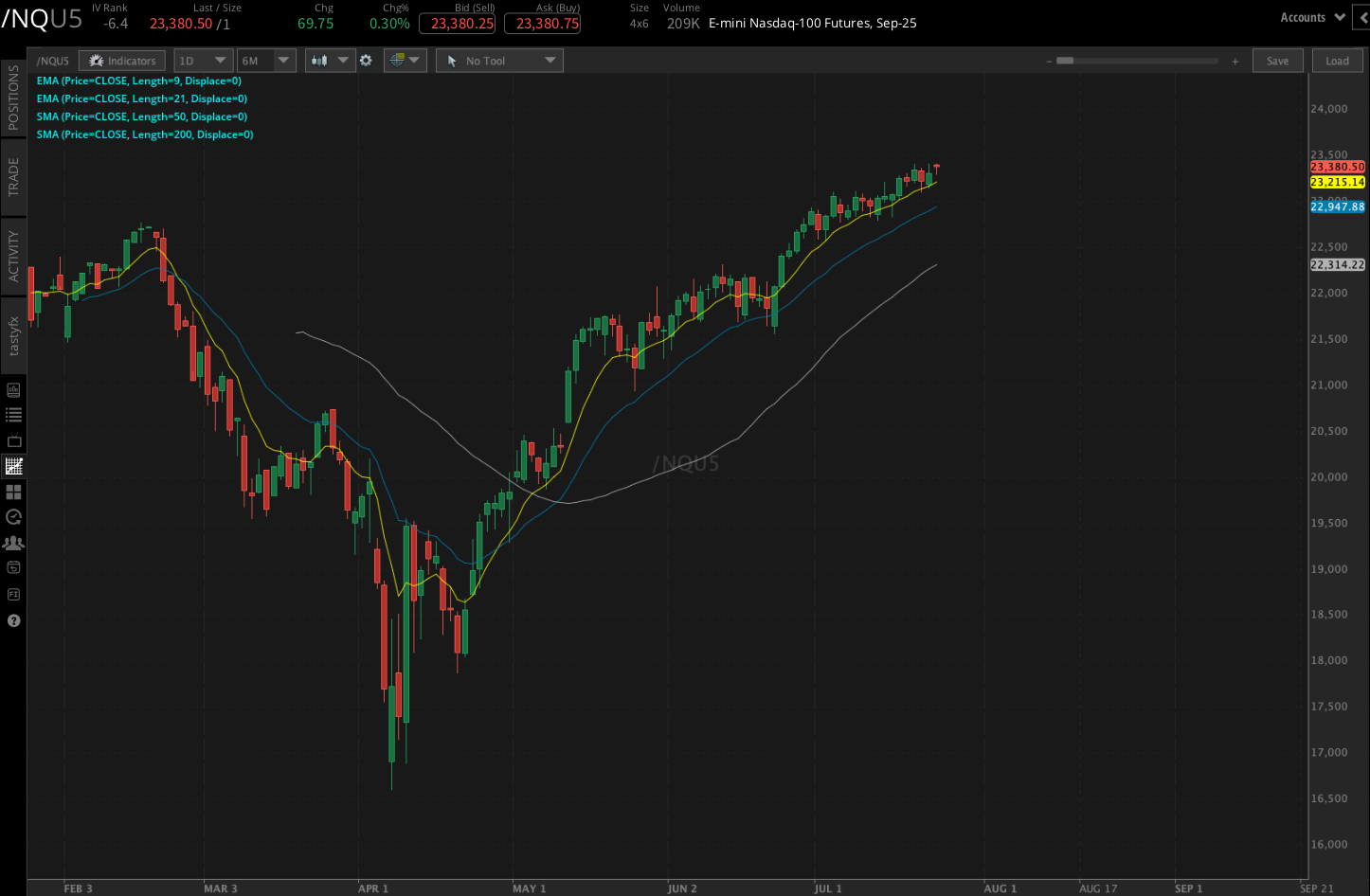
Task: Click the history clock icon
Action: (x=13, y=517)
